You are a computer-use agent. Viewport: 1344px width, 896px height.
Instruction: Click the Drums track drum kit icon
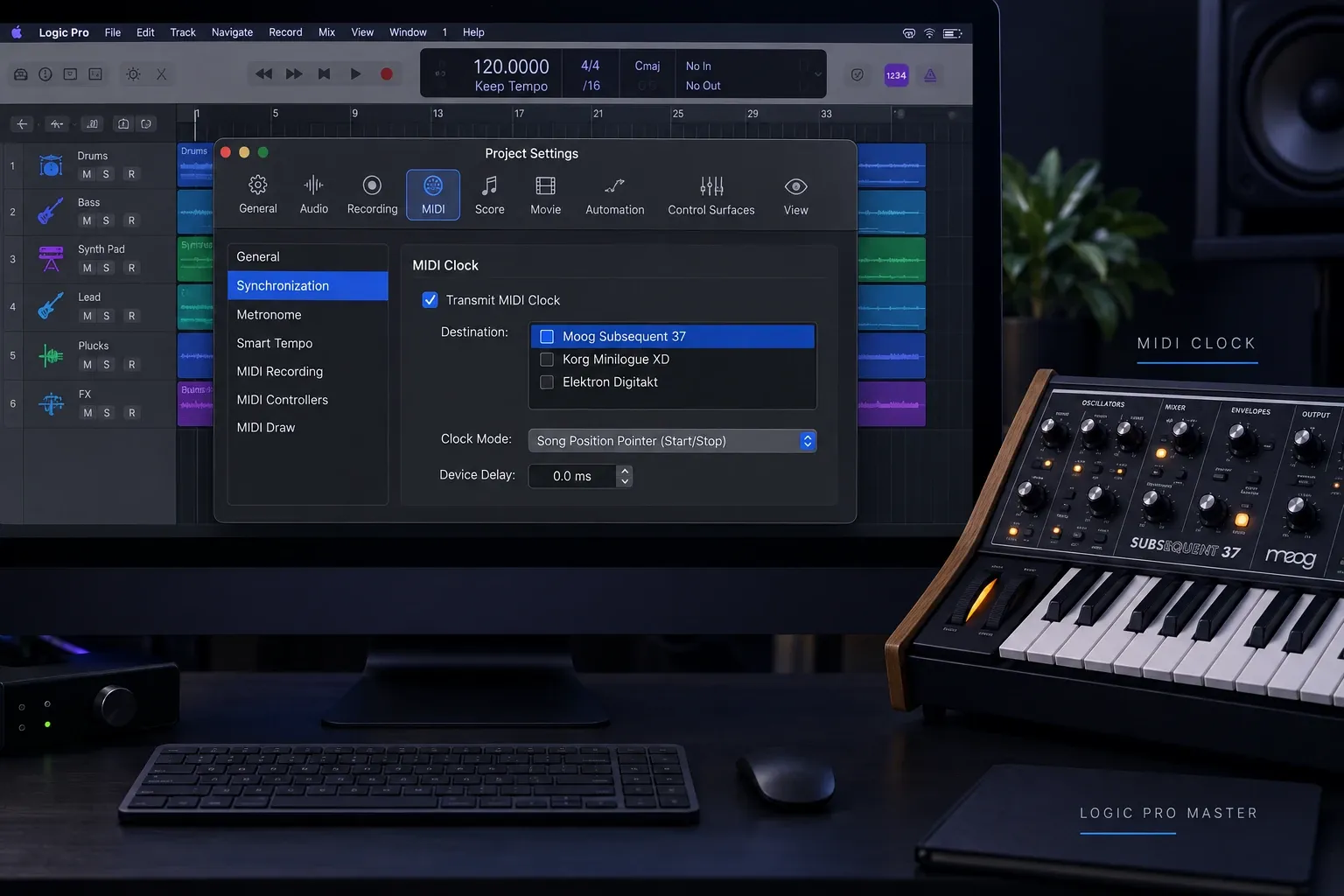click(51, 164)
